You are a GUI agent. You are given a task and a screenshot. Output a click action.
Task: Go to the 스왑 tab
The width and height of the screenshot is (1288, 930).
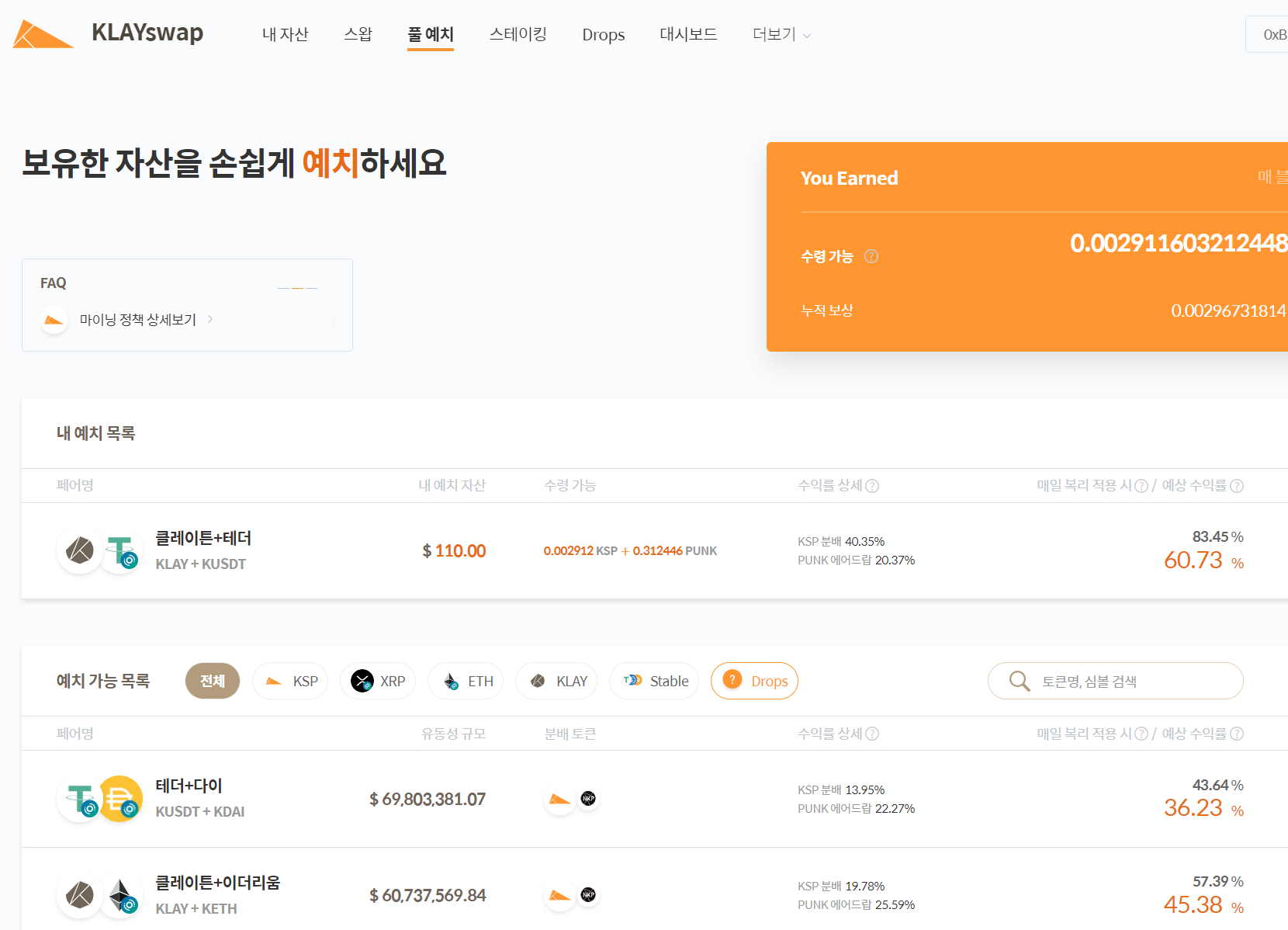coord(358,34)
